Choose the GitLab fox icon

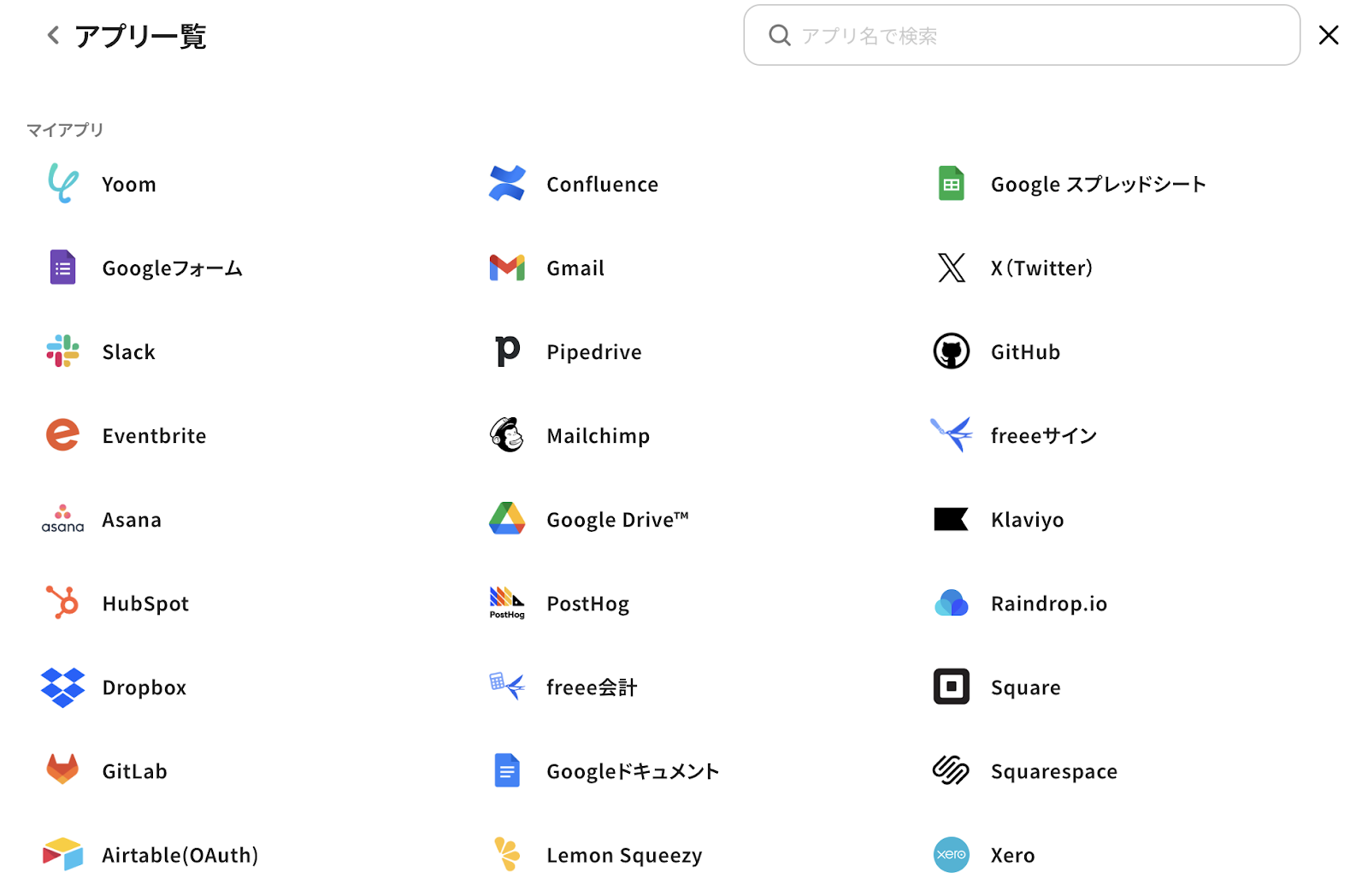pos(62,770)
